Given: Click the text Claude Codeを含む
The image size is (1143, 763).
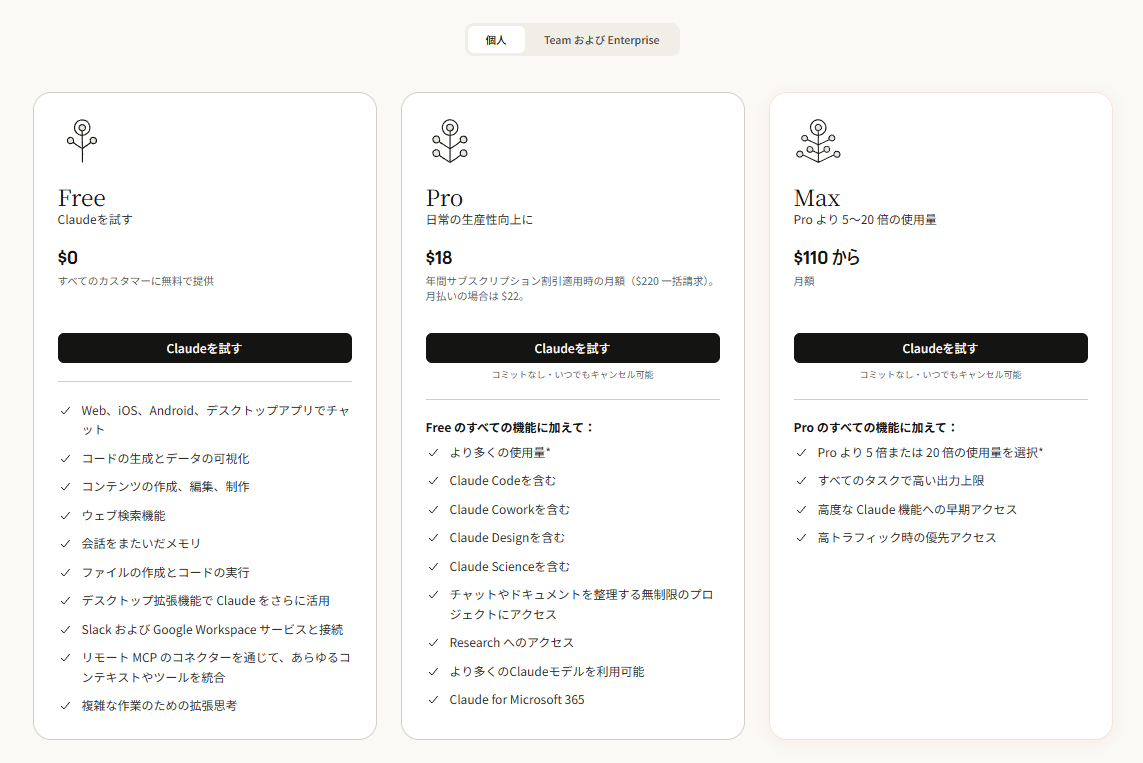Looking at the screenshot, I should 502,481.
